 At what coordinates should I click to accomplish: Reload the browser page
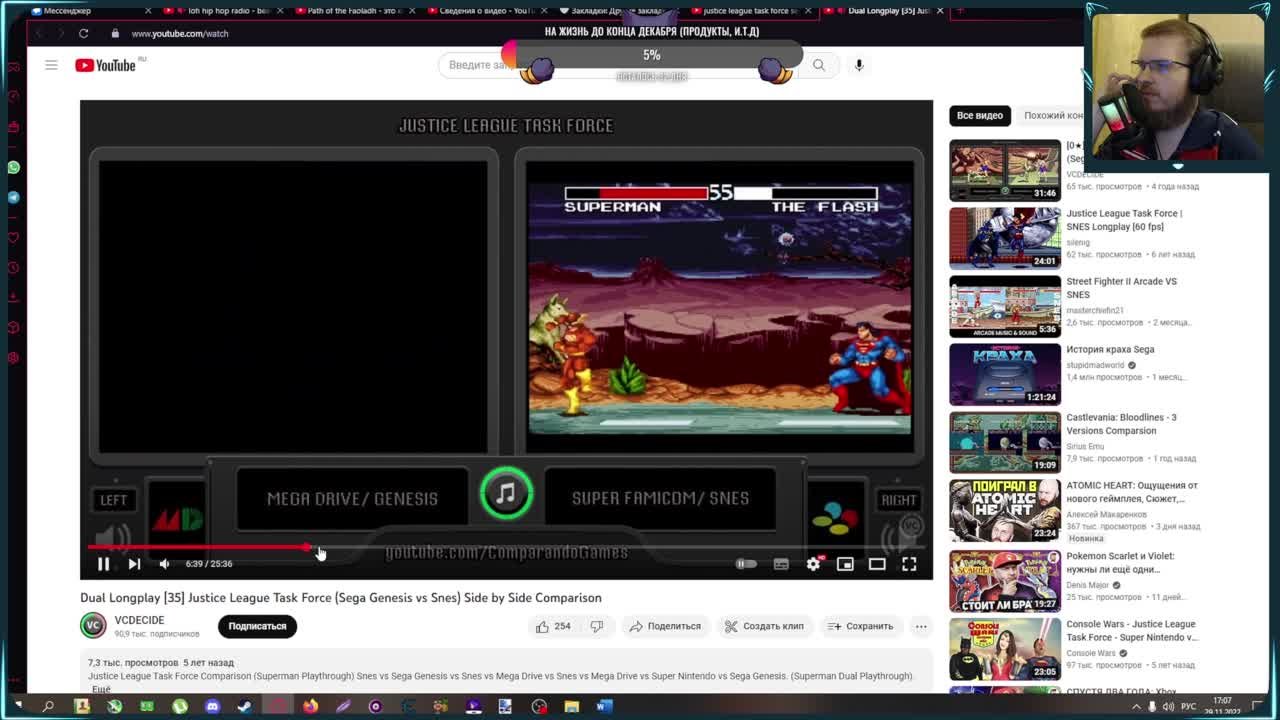pos(84,33)
